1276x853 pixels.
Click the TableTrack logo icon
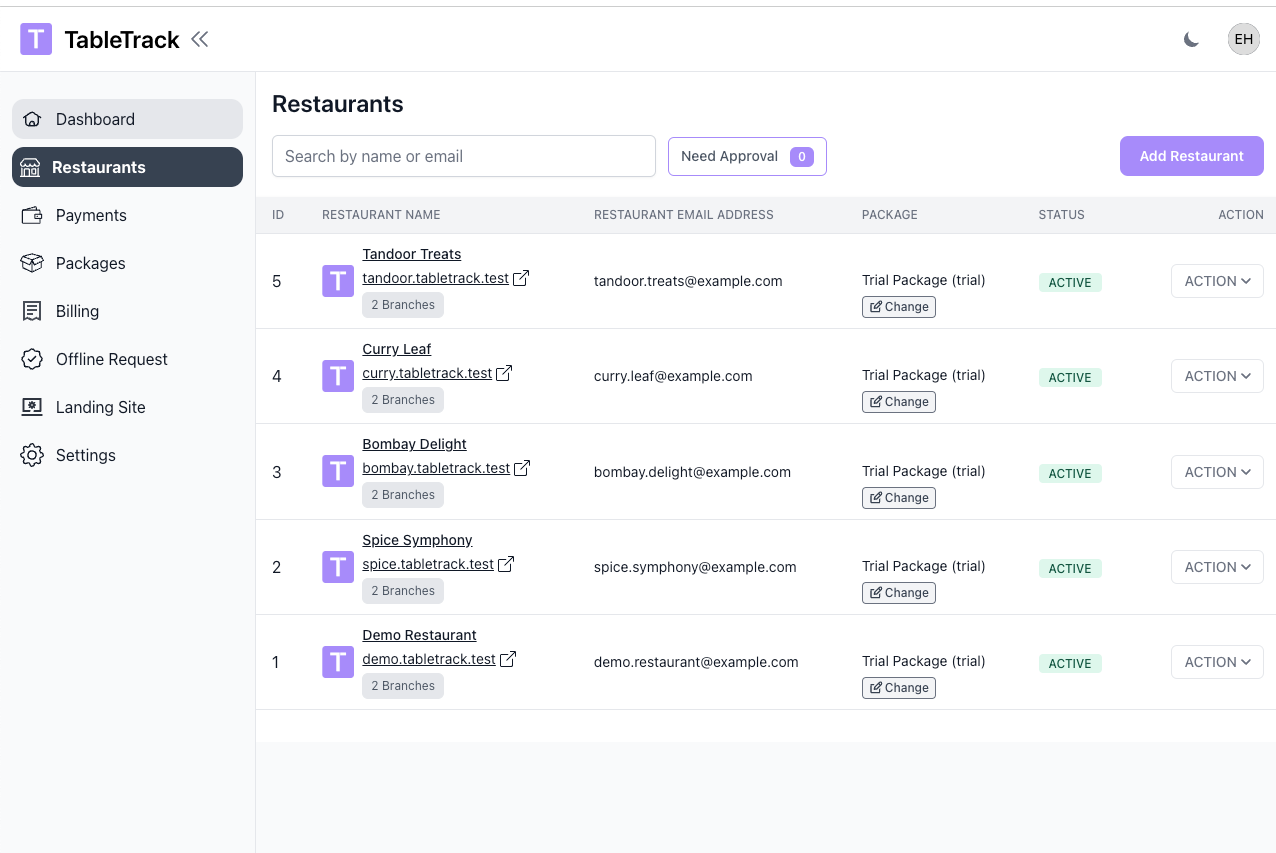(36, 39)
